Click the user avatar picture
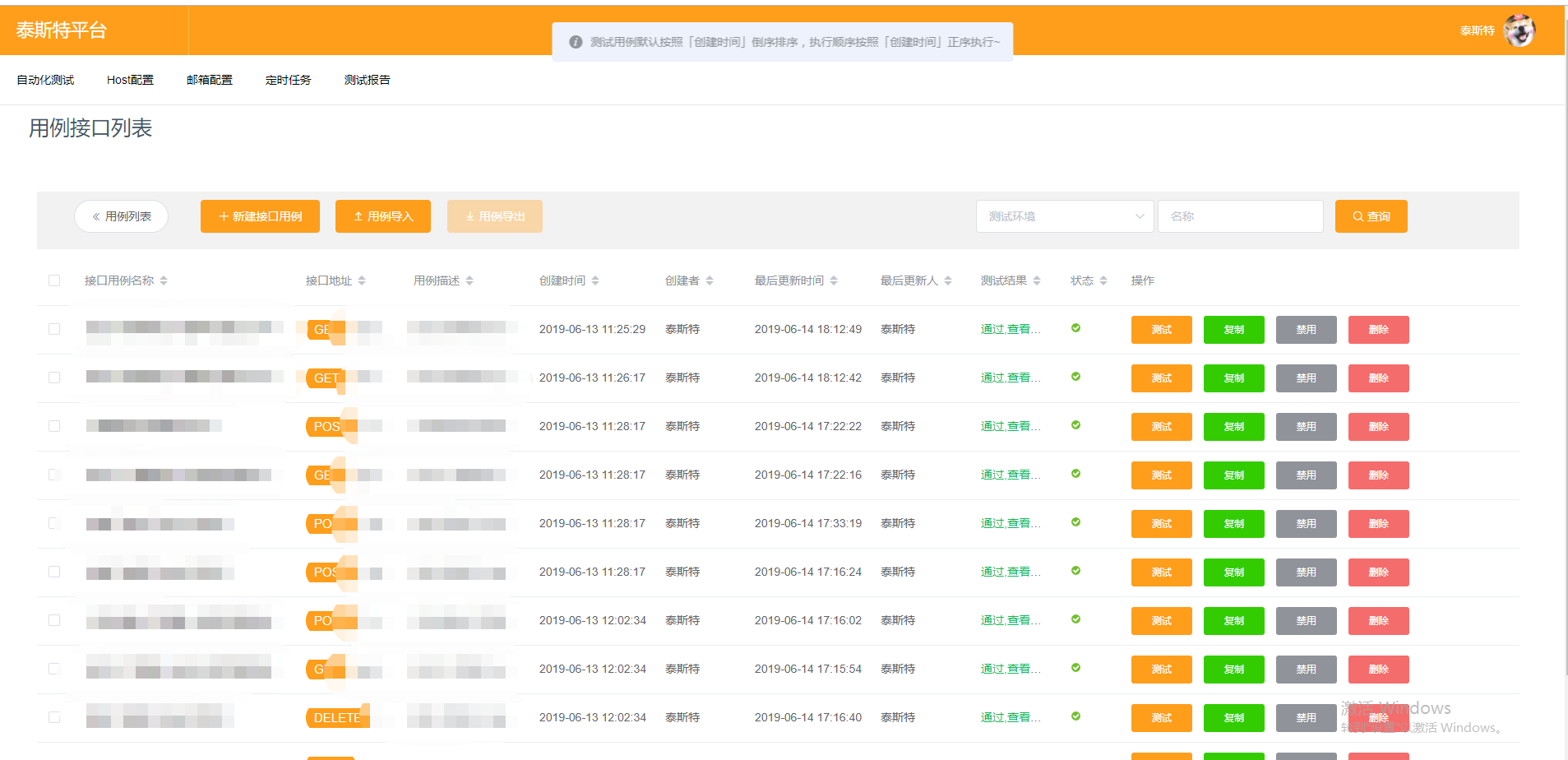The height and width of the screenshot is (760, 1568). (x=1519, y=31)
